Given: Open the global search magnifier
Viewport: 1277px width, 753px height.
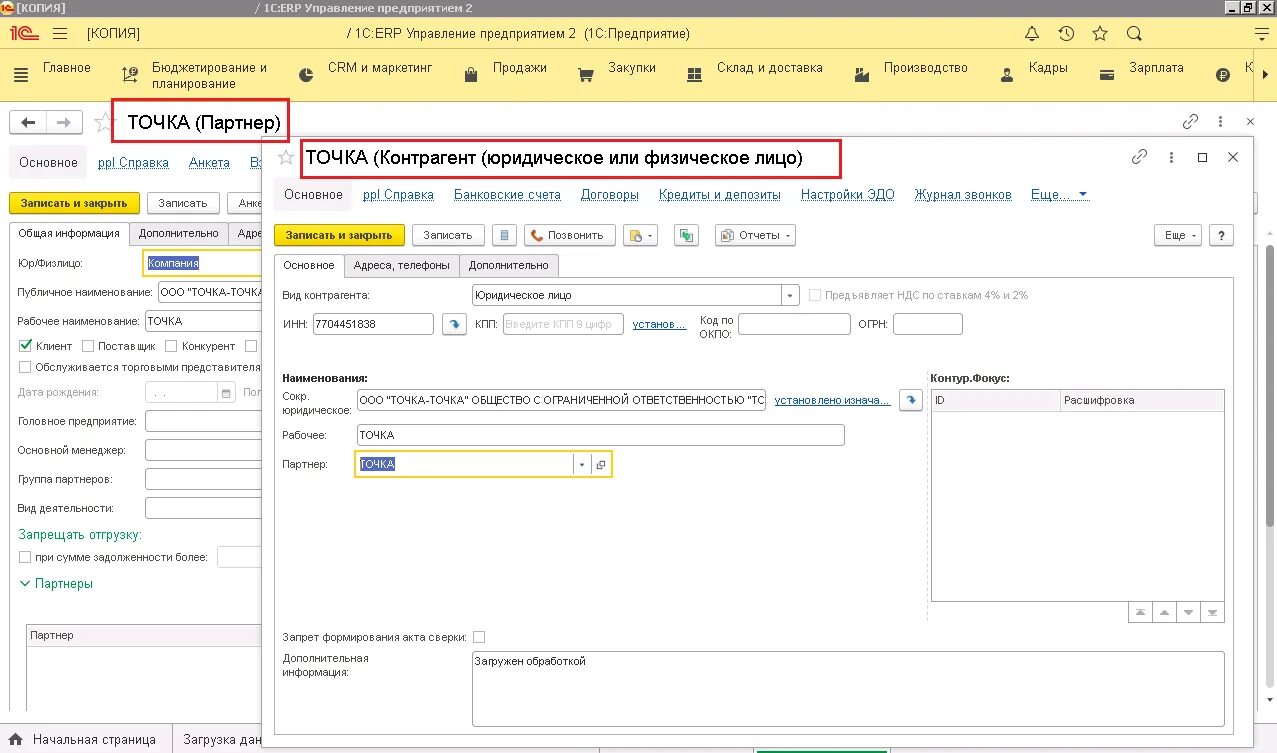Looking at the screenshot, I should 1134,33.
